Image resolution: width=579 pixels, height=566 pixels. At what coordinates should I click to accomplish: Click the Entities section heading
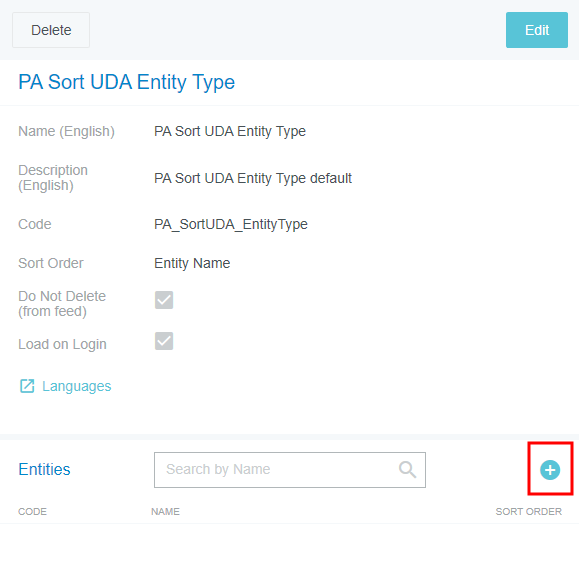[44, 469]
